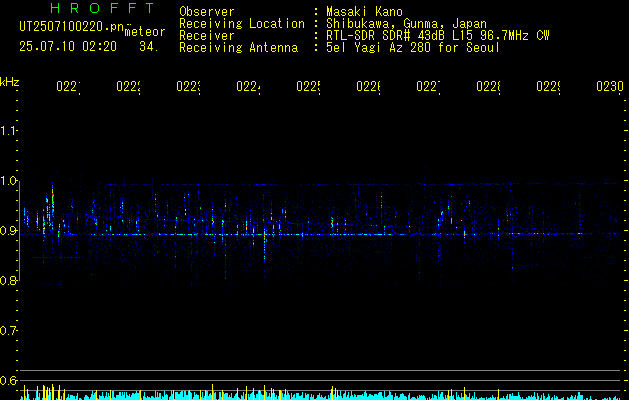The image size is (629, 400).
Task: Click the date stamp 25.07.10 02:20
Action: point(68,47)
